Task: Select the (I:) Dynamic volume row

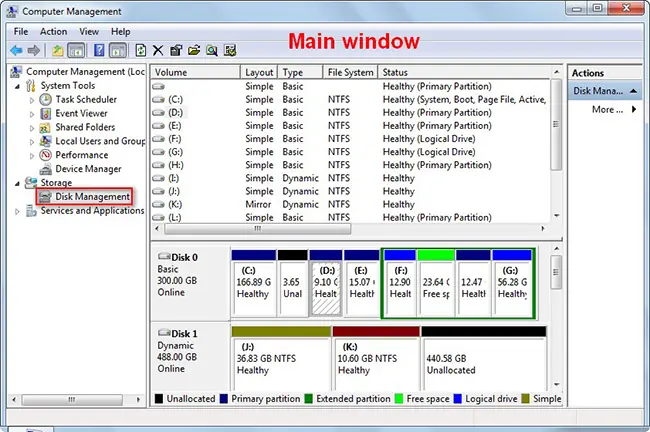Action: 350,178
